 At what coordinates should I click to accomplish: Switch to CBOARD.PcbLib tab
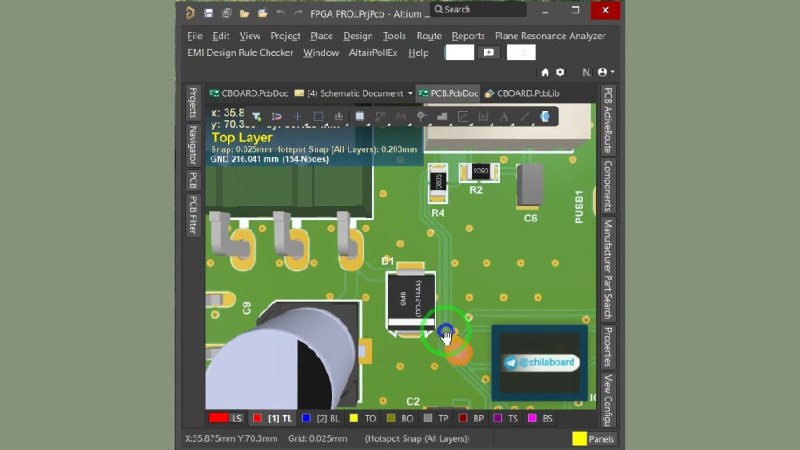click(x=522, y=93)
